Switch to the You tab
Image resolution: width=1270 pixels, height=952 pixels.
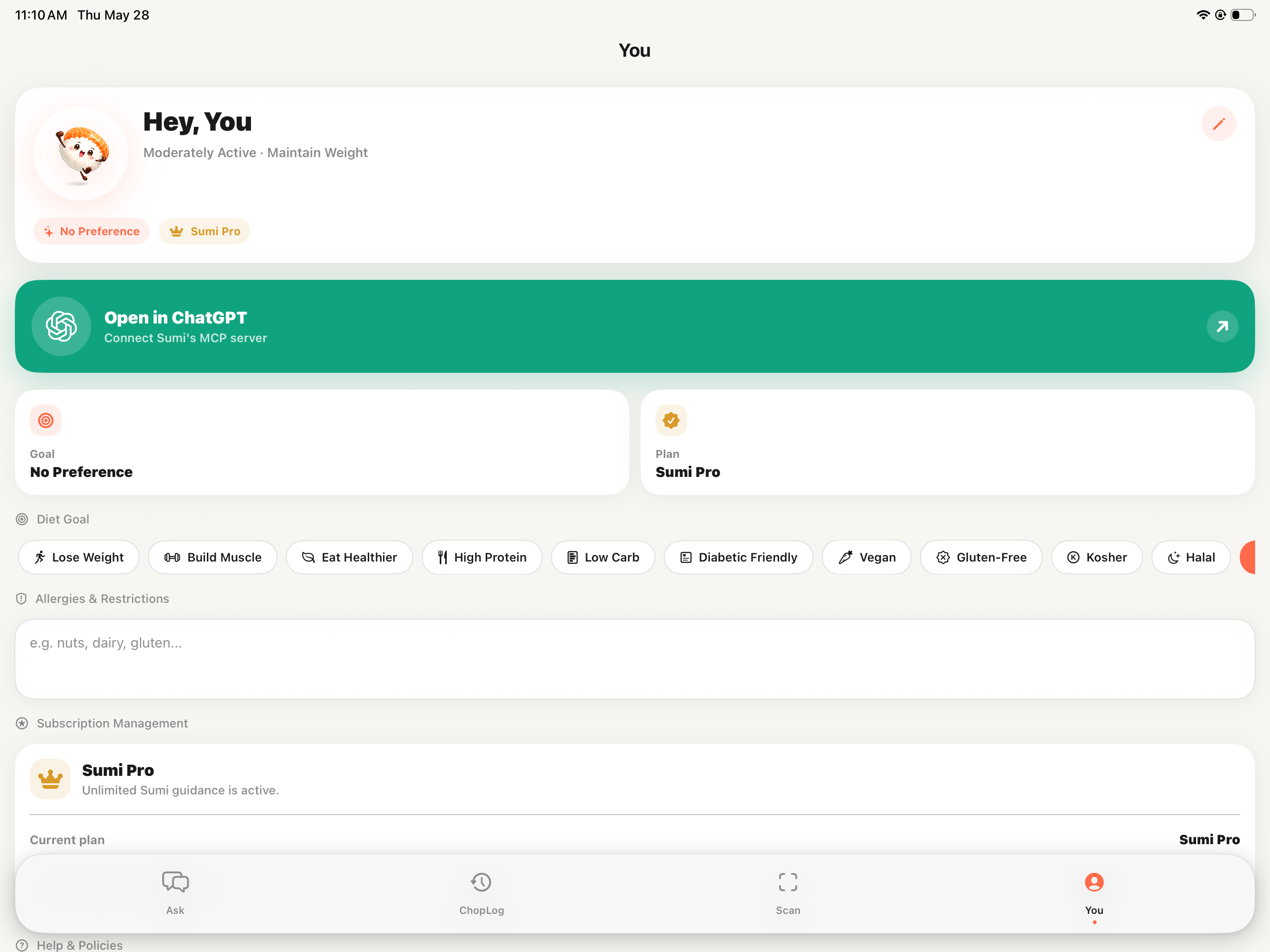pos(1094,893)
